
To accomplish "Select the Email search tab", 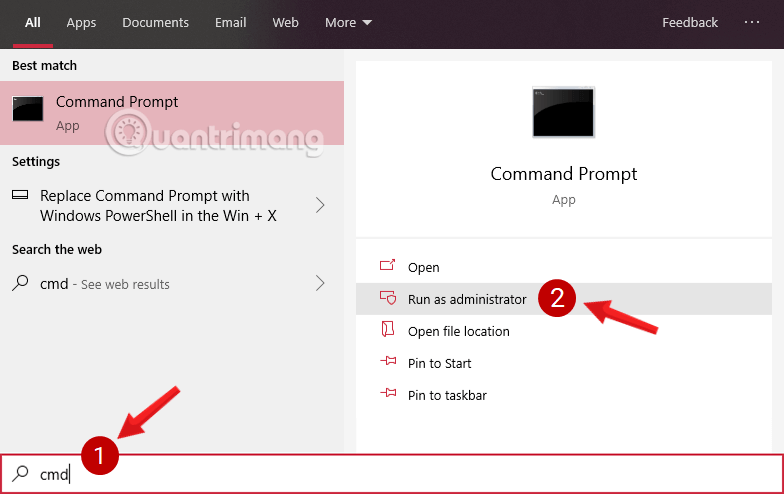I will [x=231, y=22].
